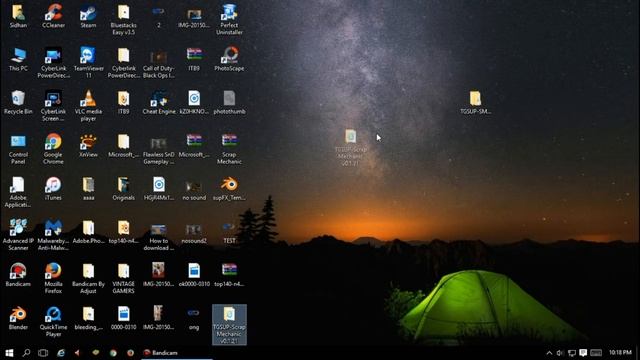Launch Internet Explorer from the taskbar
Image resolution: width=640 pixels, height=360 pixels.
pyautogui.click(x=61, y=353)
